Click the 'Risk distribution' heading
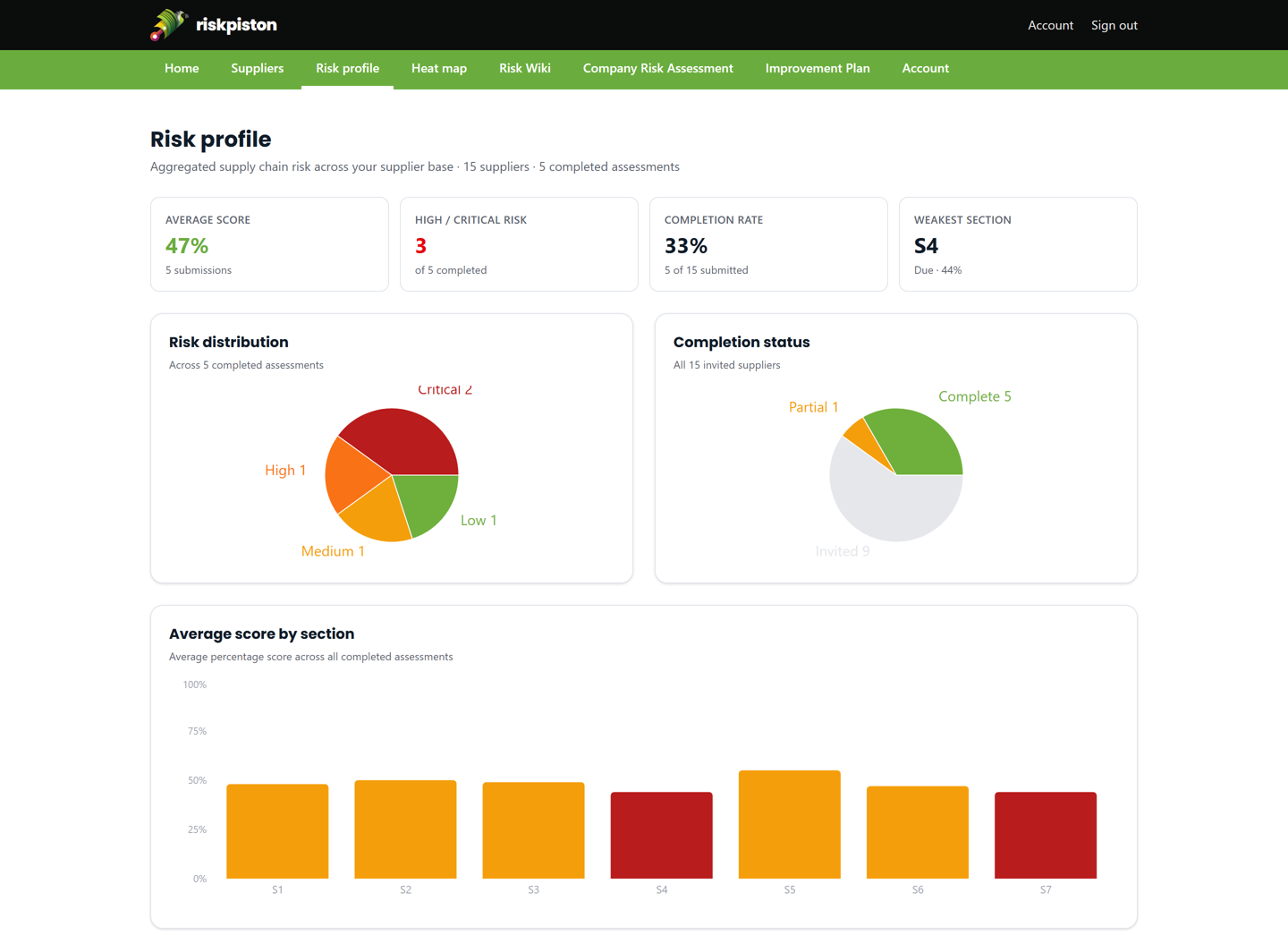 pyautogui.click(x=229, y=342)
